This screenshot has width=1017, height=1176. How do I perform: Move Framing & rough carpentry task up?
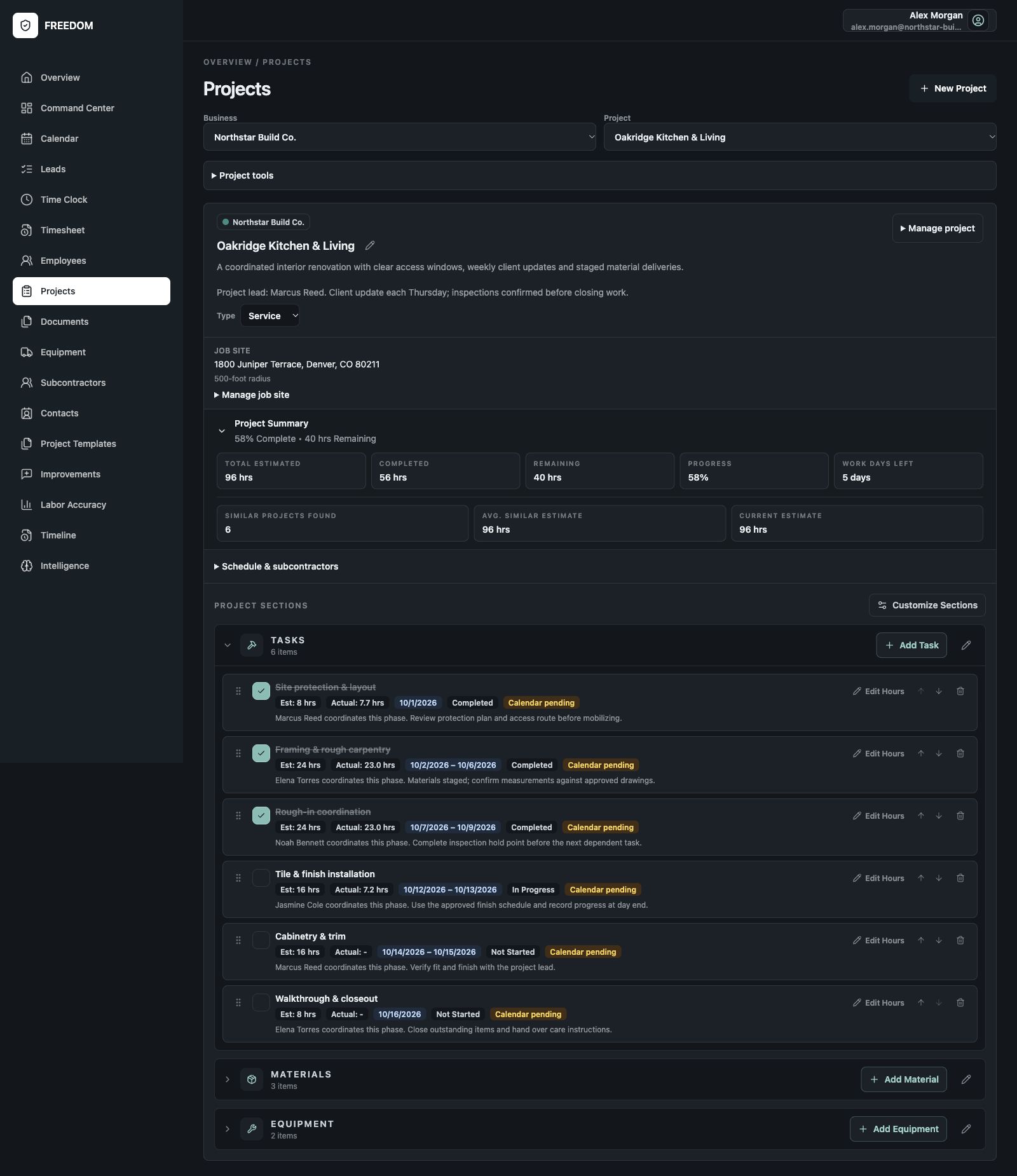click(x=920, y=753)
